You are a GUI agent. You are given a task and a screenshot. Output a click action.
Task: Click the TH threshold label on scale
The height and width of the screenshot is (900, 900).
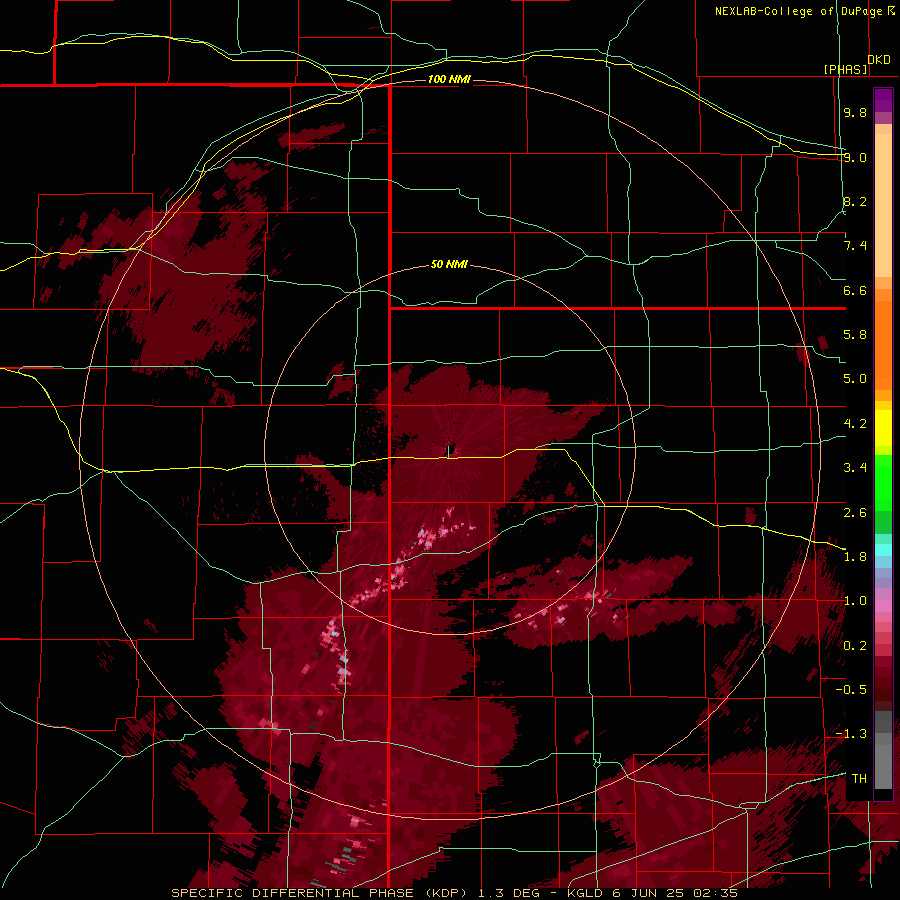tap(859, 779)
